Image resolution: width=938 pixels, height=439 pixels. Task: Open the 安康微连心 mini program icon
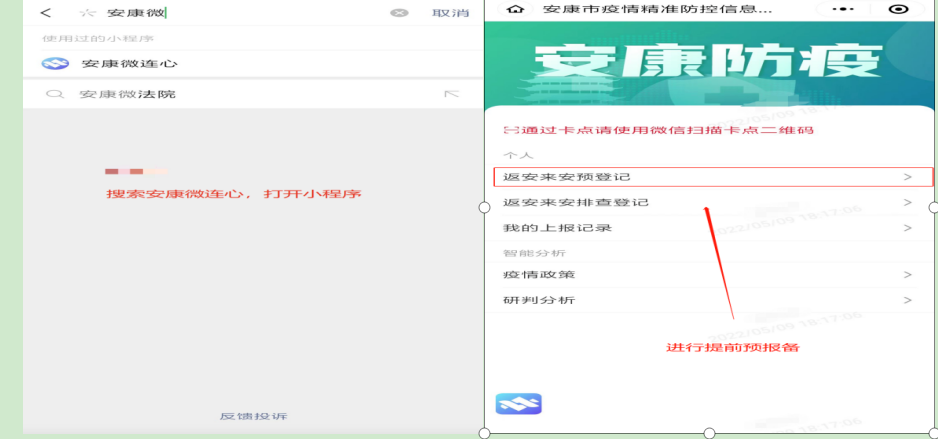[x=55, y=63]
